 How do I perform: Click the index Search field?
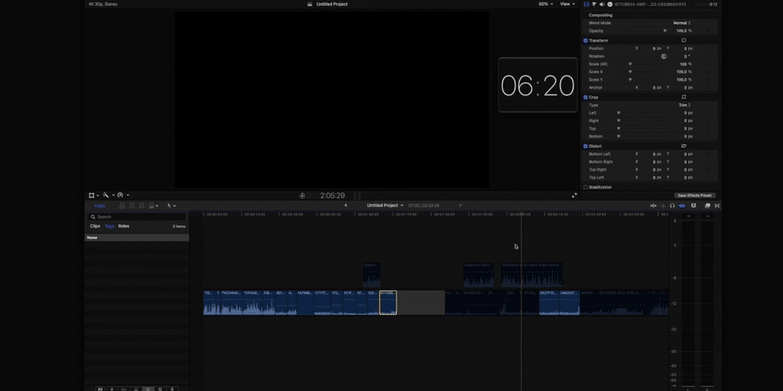point(137,217)
